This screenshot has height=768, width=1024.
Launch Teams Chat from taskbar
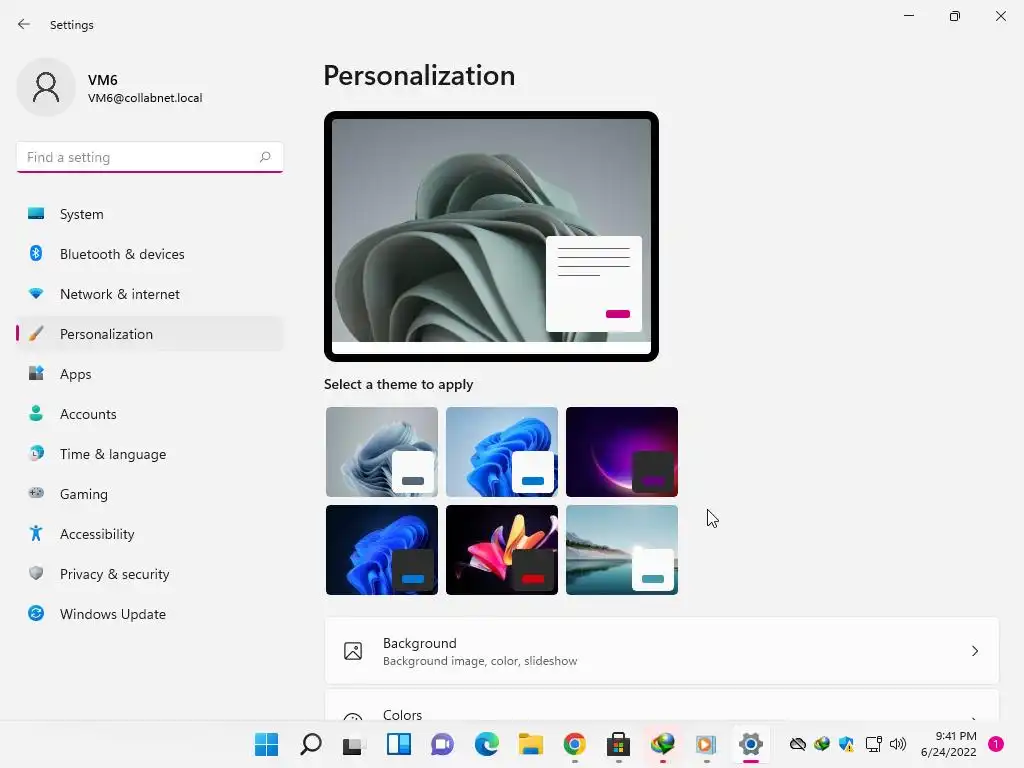(x=442, y=744)
